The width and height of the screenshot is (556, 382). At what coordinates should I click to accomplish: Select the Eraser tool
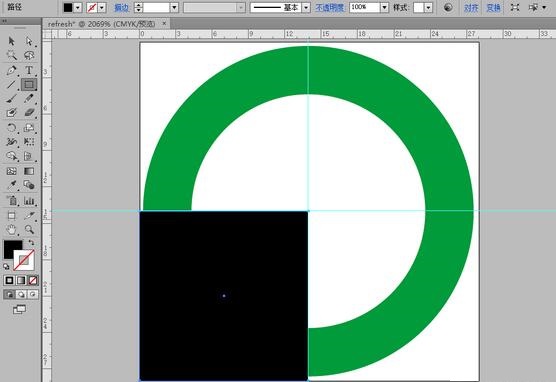[29, 113]
